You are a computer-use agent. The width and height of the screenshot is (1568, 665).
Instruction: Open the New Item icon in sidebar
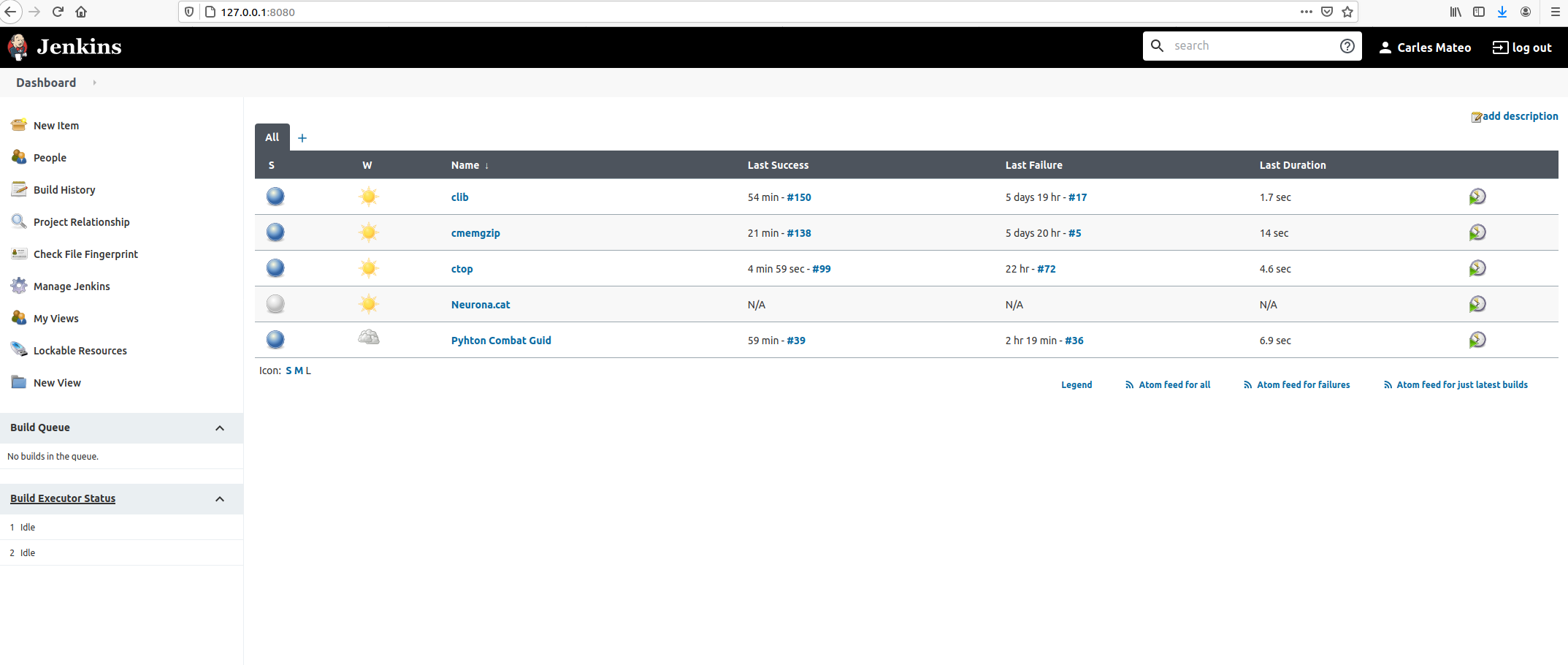click(x=19, y=125)
